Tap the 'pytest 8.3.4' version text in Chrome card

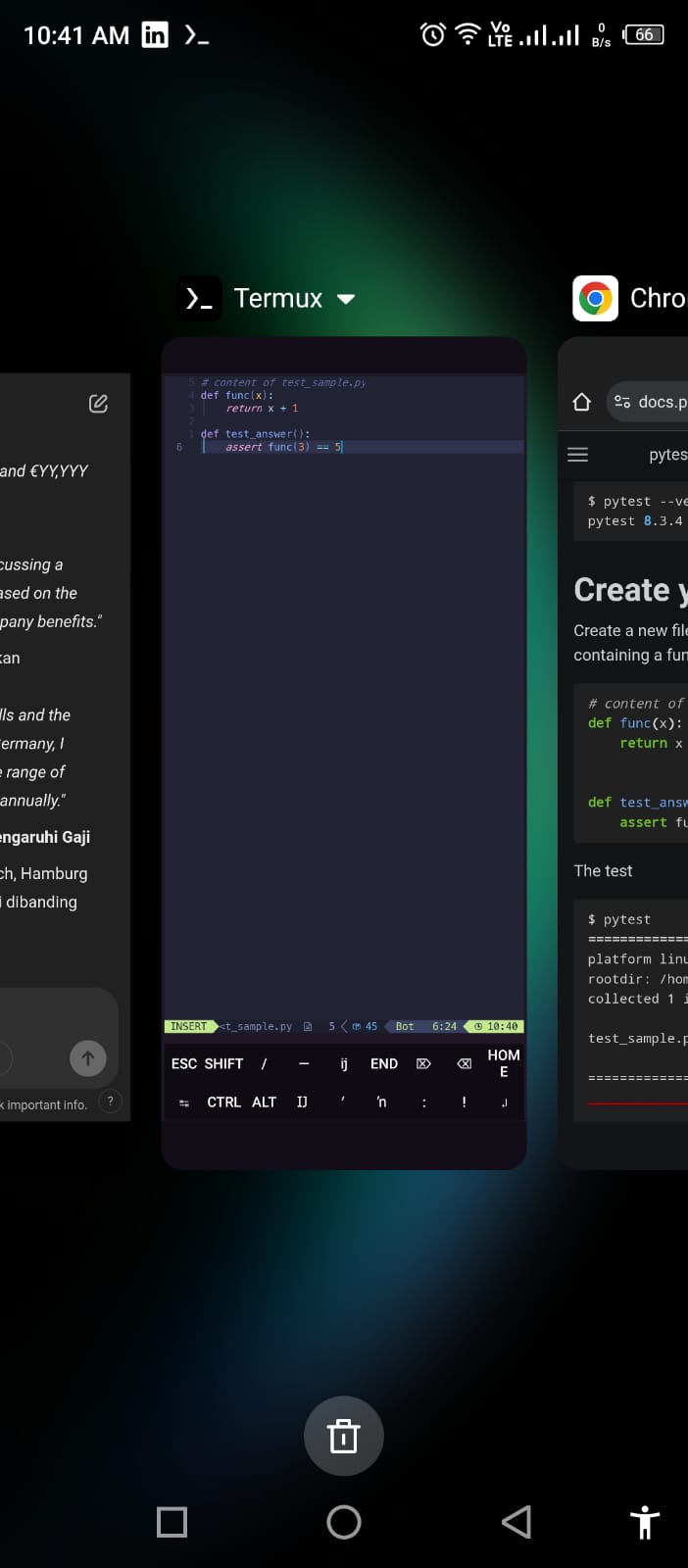pyautogui.click(x=635, y=521)
